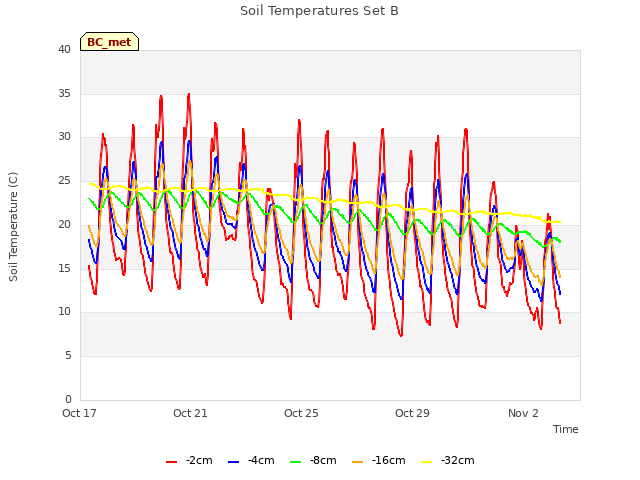Image resolution: width=640 pixels, height=480 pixels.
Task: Click the 5 y-axis tick label
Action: click(x=68, y=356)
